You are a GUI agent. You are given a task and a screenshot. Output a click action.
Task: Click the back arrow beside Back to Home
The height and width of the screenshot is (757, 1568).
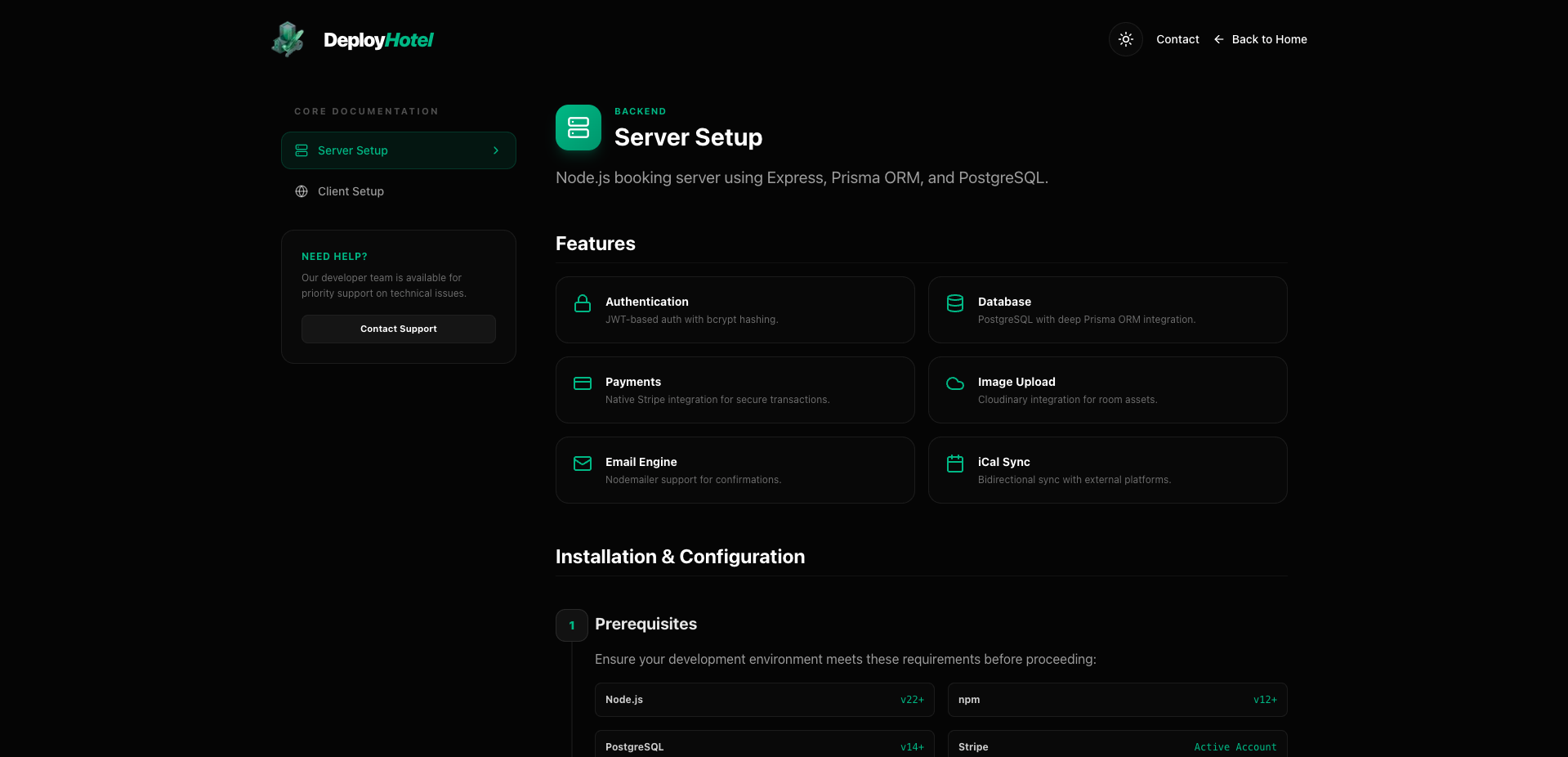(x=1219, y=39)
